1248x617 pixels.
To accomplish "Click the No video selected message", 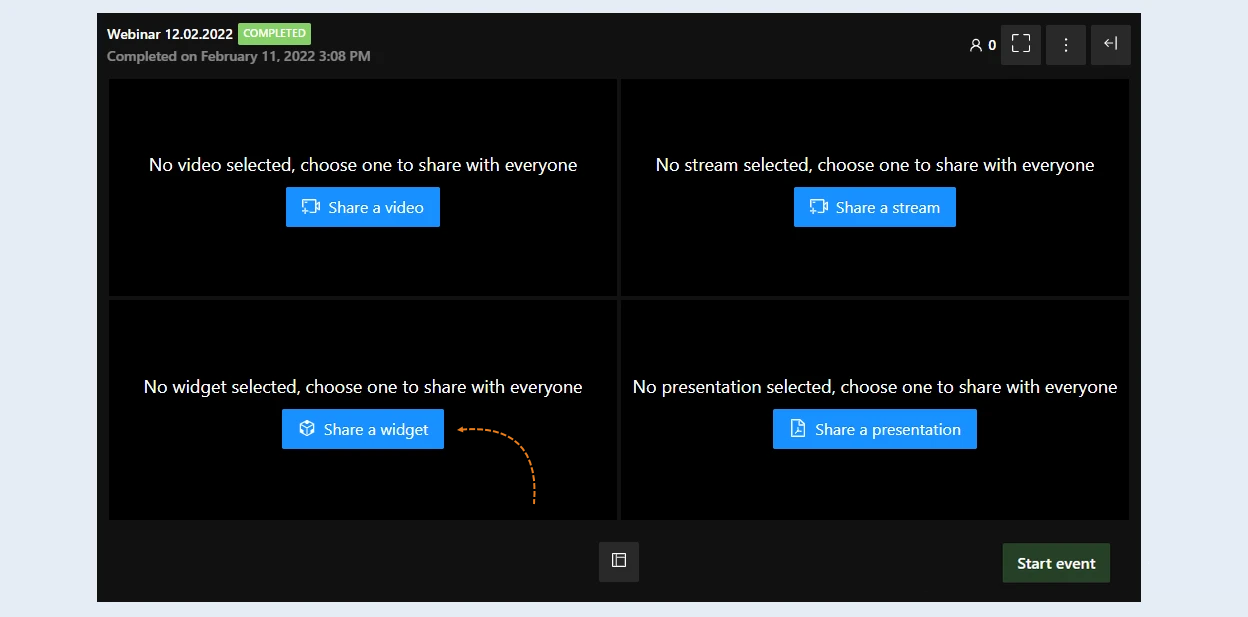I will tap(363, 165).
